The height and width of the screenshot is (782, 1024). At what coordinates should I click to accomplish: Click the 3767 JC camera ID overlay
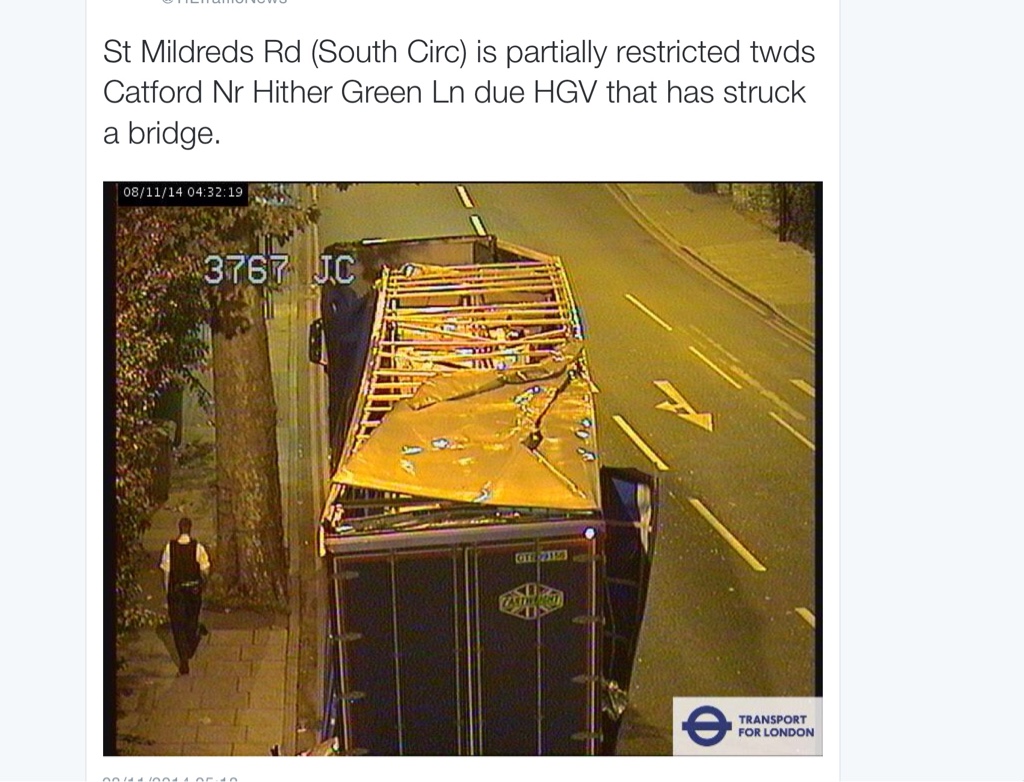click(280, 270)
